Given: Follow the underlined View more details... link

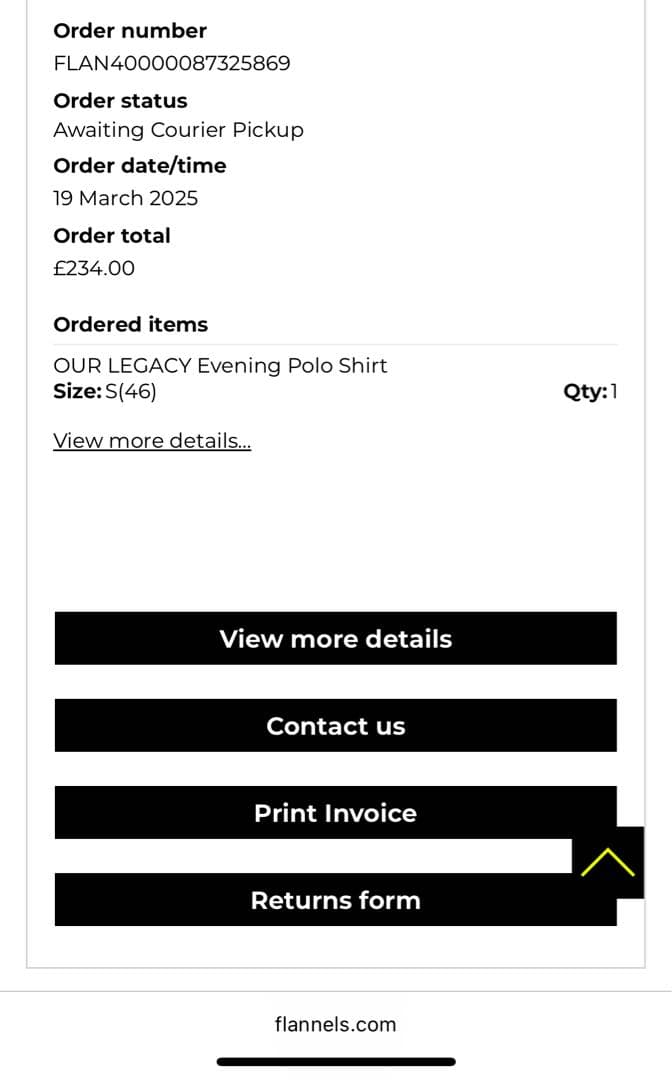Looking at the screenshot, I should coord(152,441).
